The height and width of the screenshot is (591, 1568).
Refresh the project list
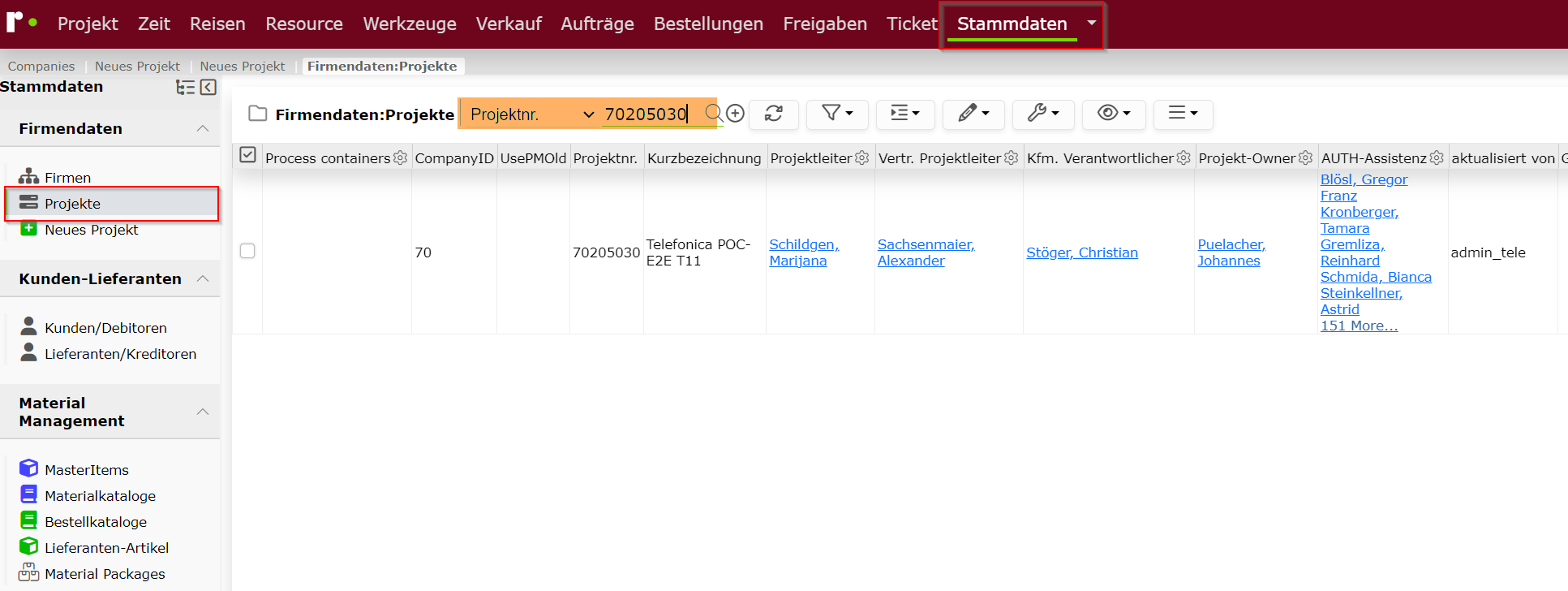pos(774,114)
